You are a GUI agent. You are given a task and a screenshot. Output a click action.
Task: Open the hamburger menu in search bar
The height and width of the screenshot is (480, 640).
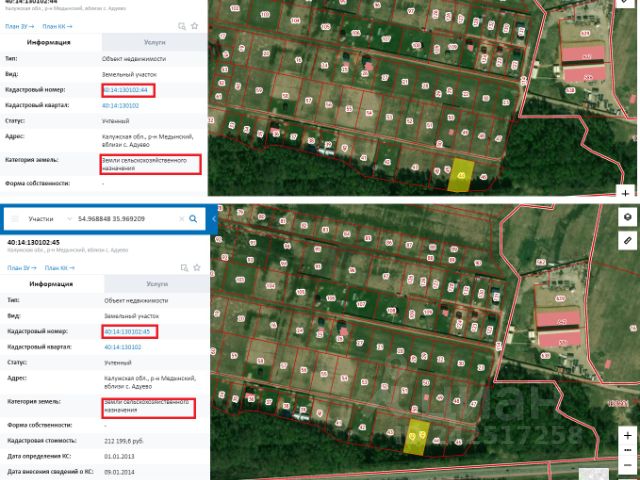click(15, 219)
